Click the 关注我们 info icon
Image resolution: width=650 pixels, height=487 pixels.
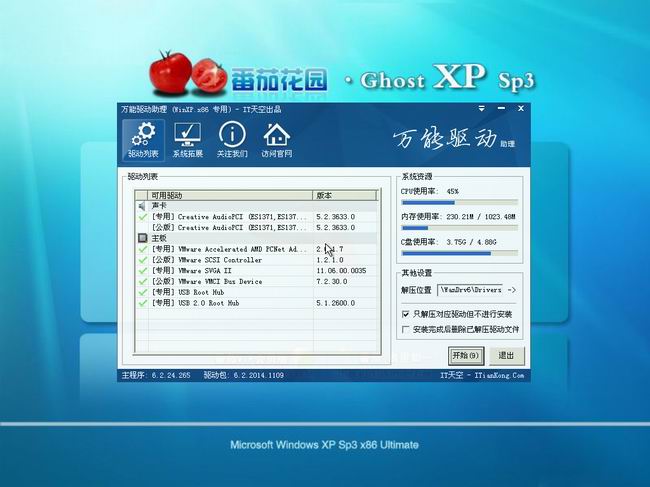(232, 140)
